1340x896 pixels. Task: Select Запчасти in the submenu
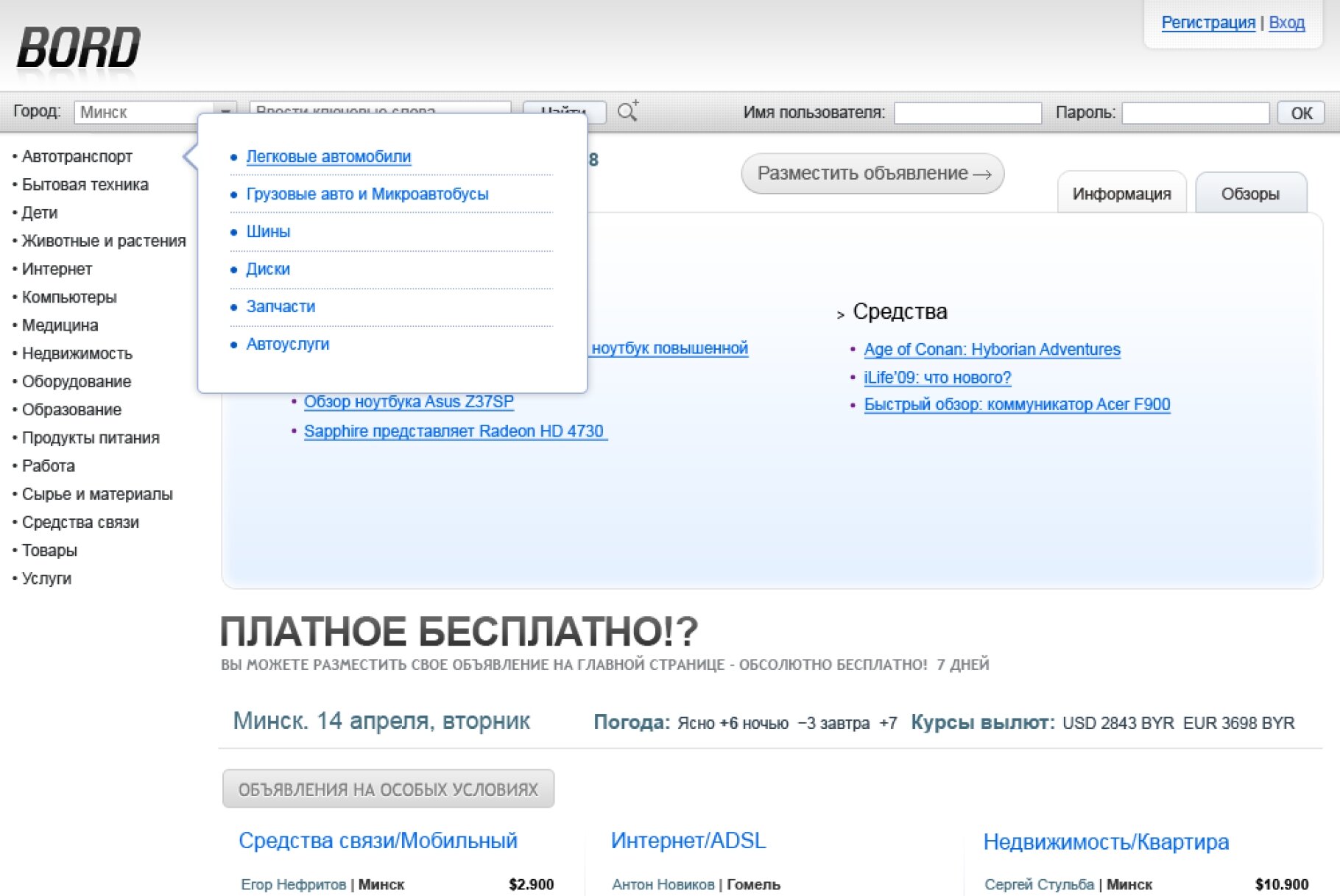coord(281,307)
